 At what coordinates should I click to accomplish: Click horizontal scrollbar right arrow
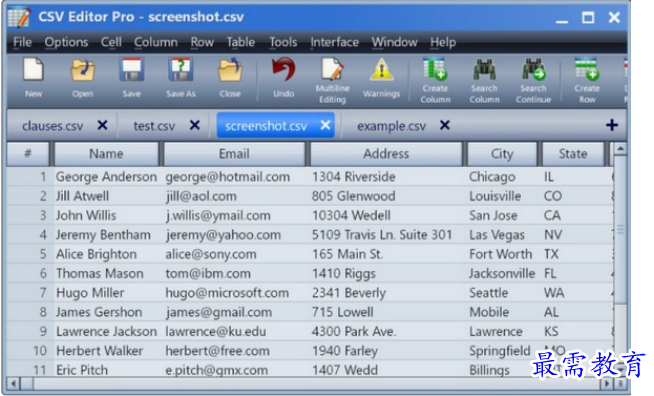pyautogui.click(x=606, y=383)
